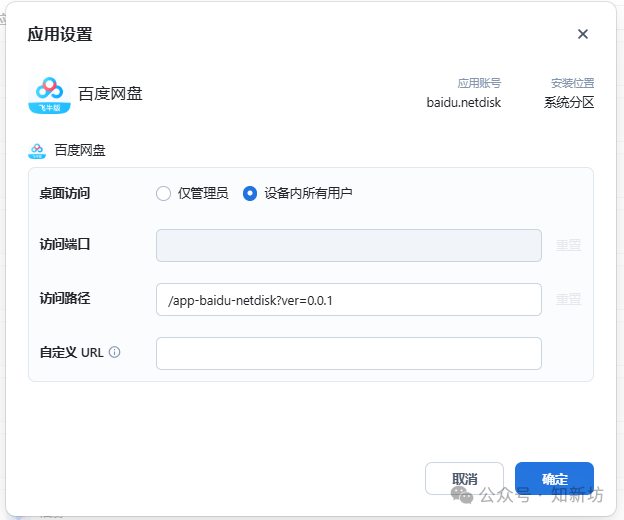Image resolution: width=624 pixels, height=520 pixels.
Task: Click the 系统分区 install location value
Action: click(569, 103)
